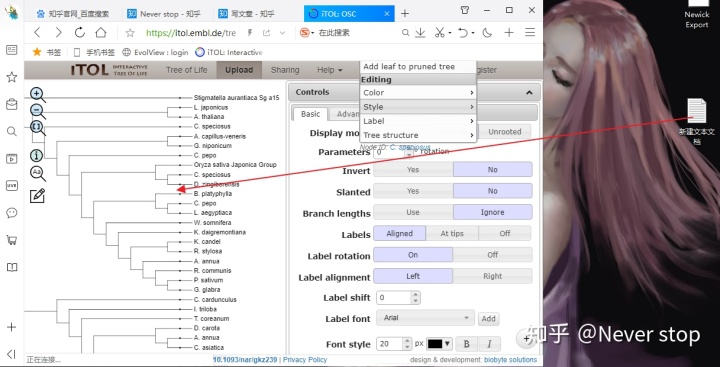
Task: Open the browser hamburger menu
Action: pyautogui.click(x=530, y=33)
